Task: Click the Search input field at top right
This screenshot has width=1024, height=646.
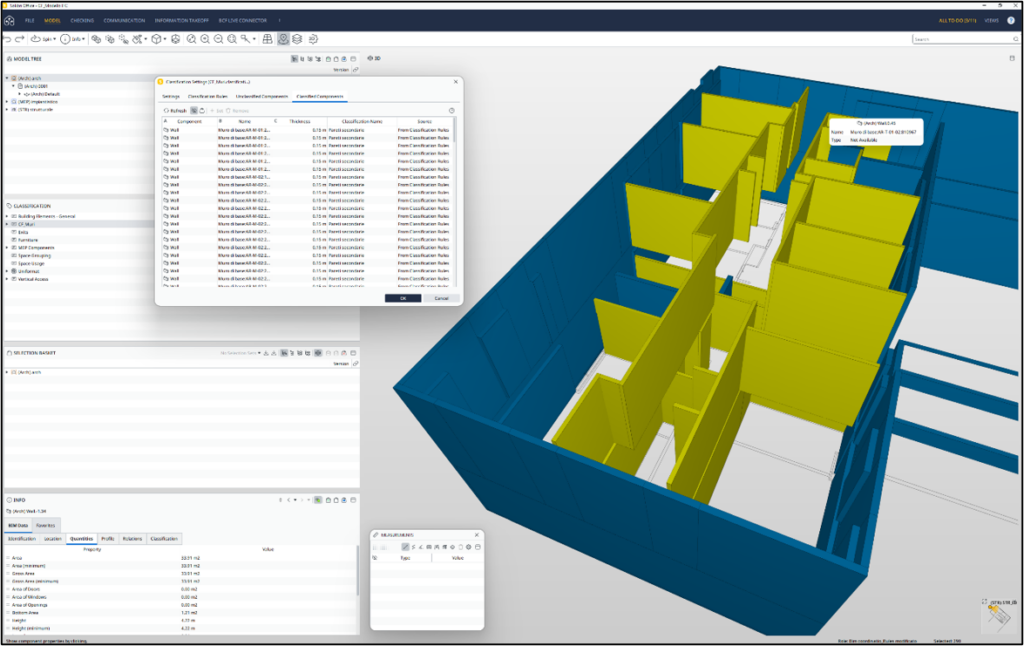Action: (965, 39)
